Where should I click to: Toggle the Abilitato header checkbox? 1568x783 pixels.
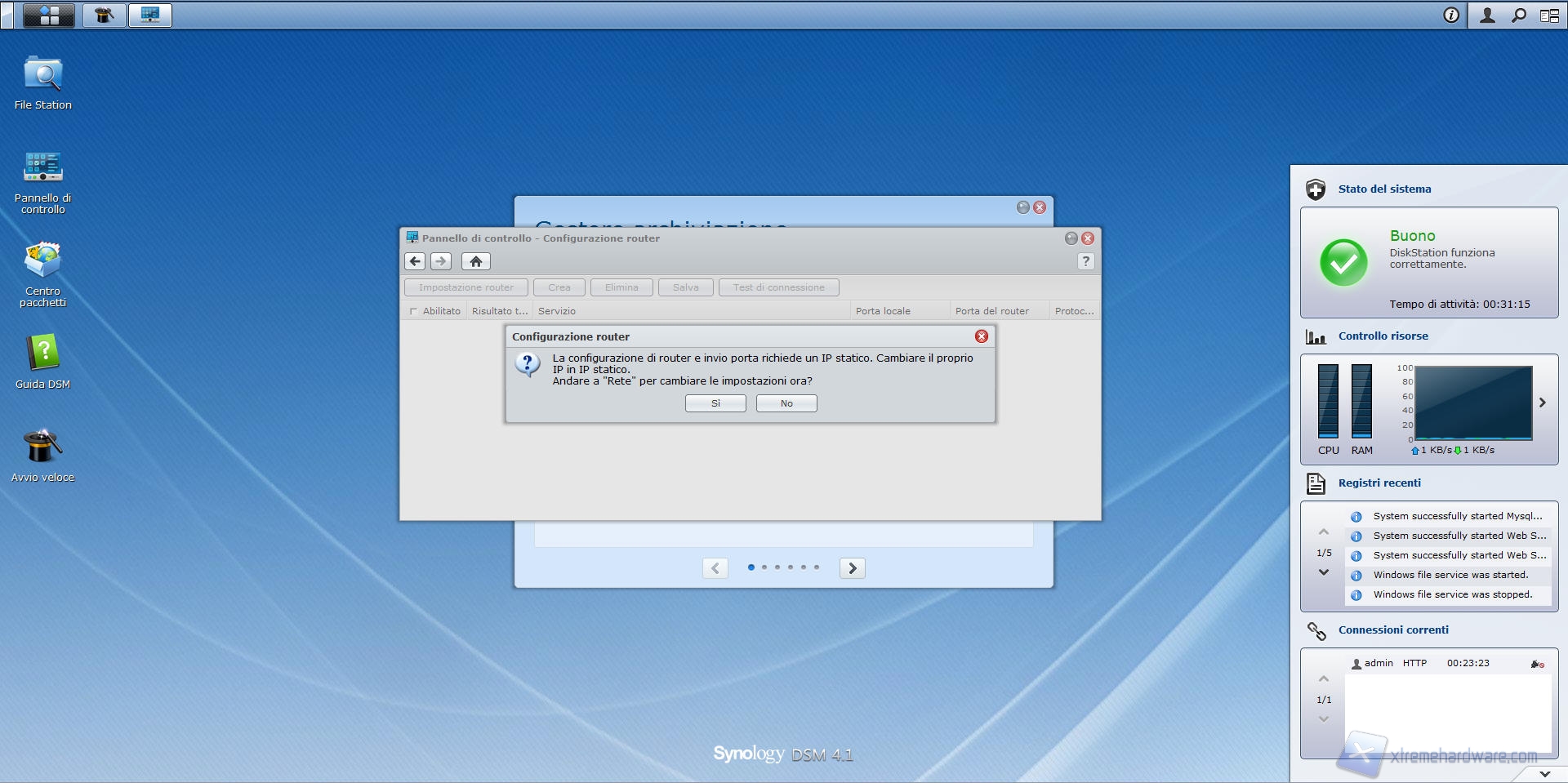(413, 311)
